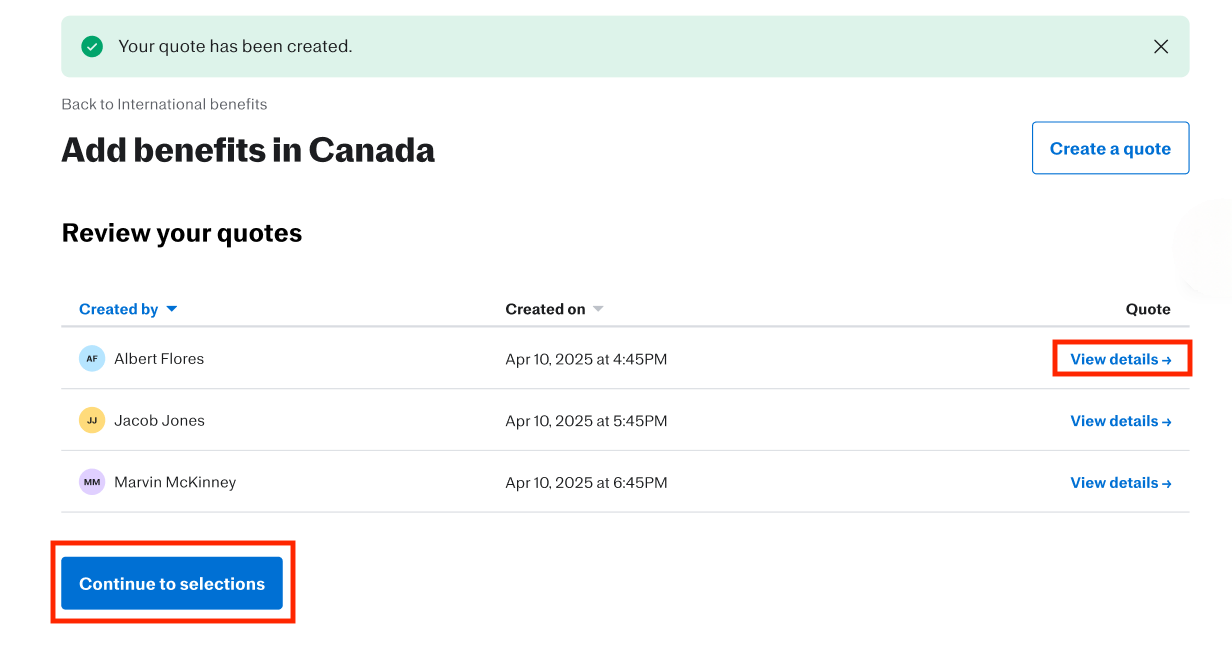The width and height of the screenshot is (1232, 668).
Task: Open Marvin McKinney's quote details
Action: coord(1120,482)
